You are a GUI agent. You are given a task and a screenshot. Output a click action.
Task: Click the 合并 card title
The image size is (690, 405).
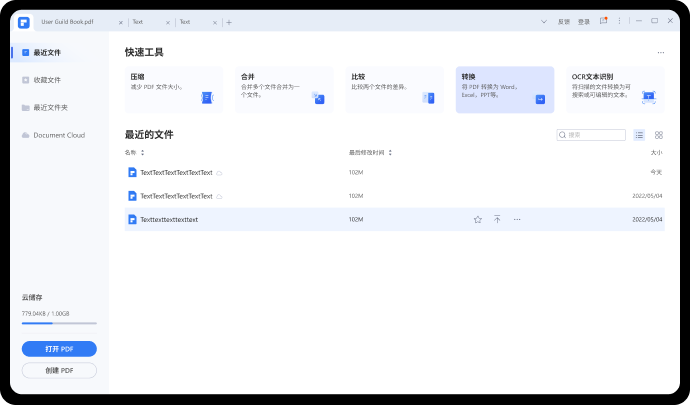[248, 77]
